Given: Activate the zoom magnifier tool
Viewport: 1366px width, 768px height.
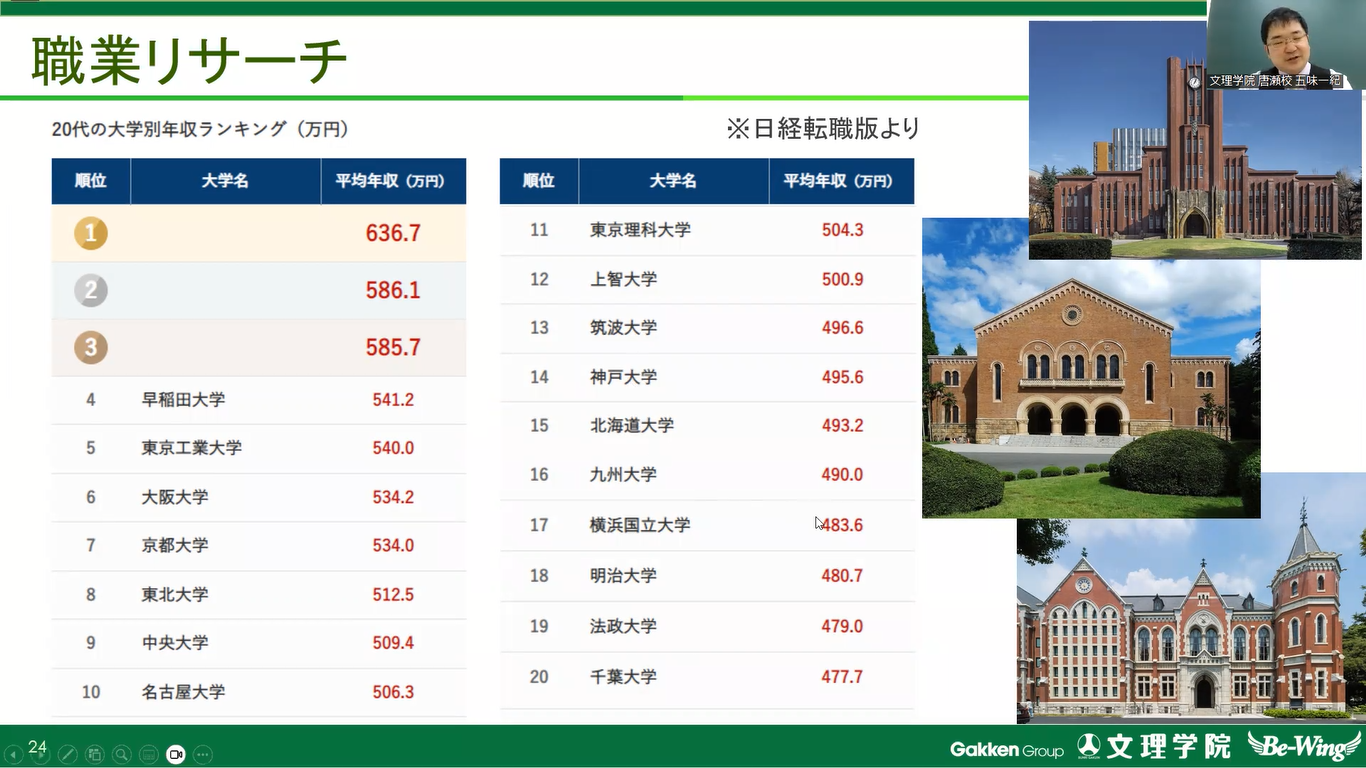Looking at the screenshot, I should tap(121, 755).
